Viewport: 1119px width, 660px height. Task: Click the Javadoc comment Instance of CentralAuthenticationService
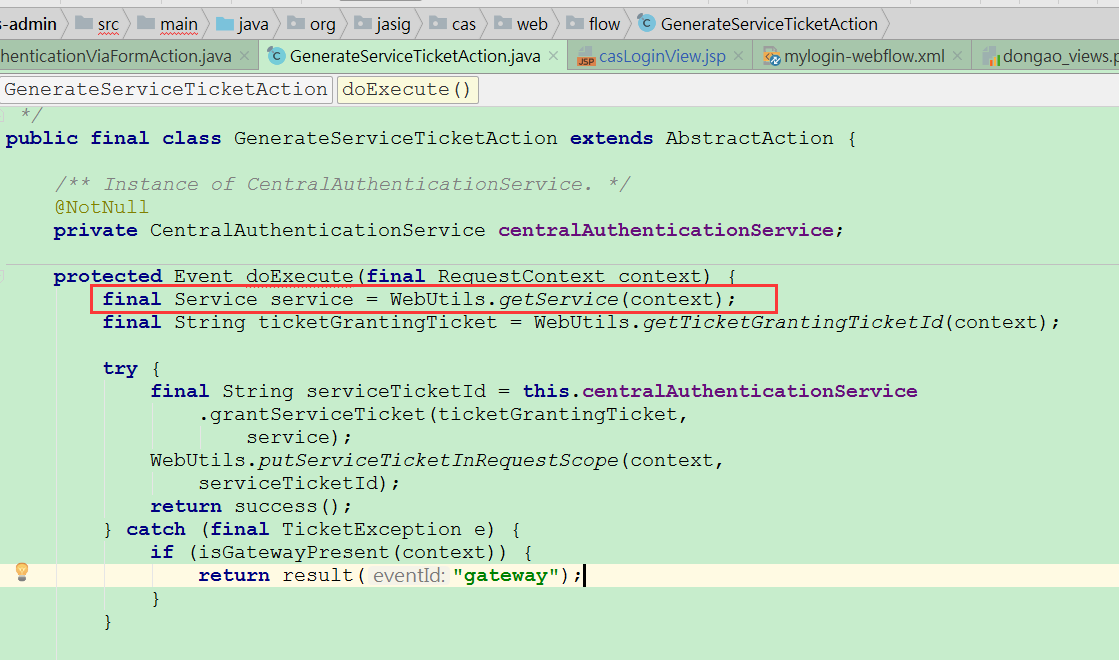tap(342, 184)
